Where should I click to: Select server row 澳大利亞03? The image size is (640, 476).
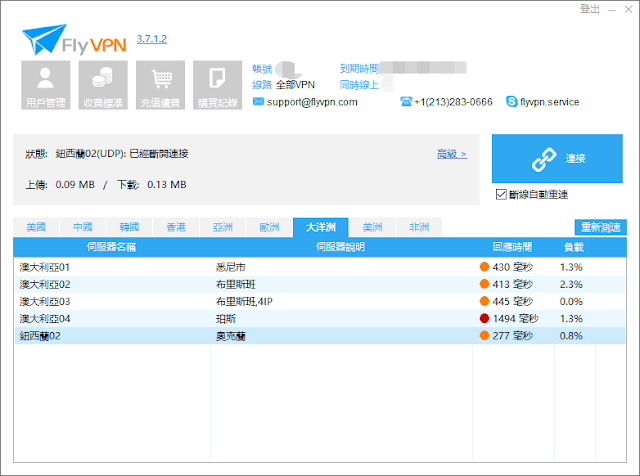(x=320, y=301)
